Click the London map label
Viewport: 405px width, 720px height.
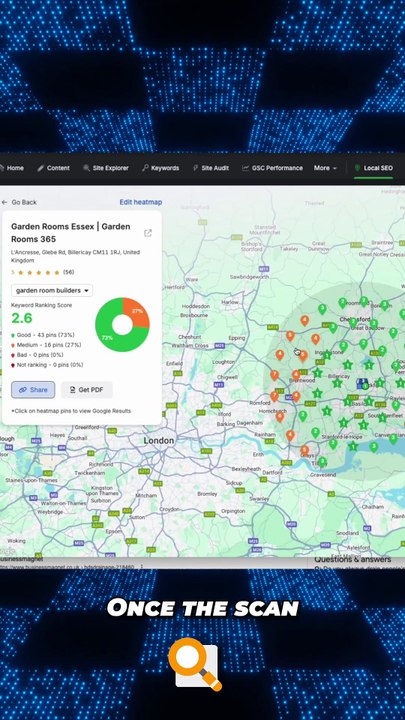pyautogui.click(x=159, y=441)
